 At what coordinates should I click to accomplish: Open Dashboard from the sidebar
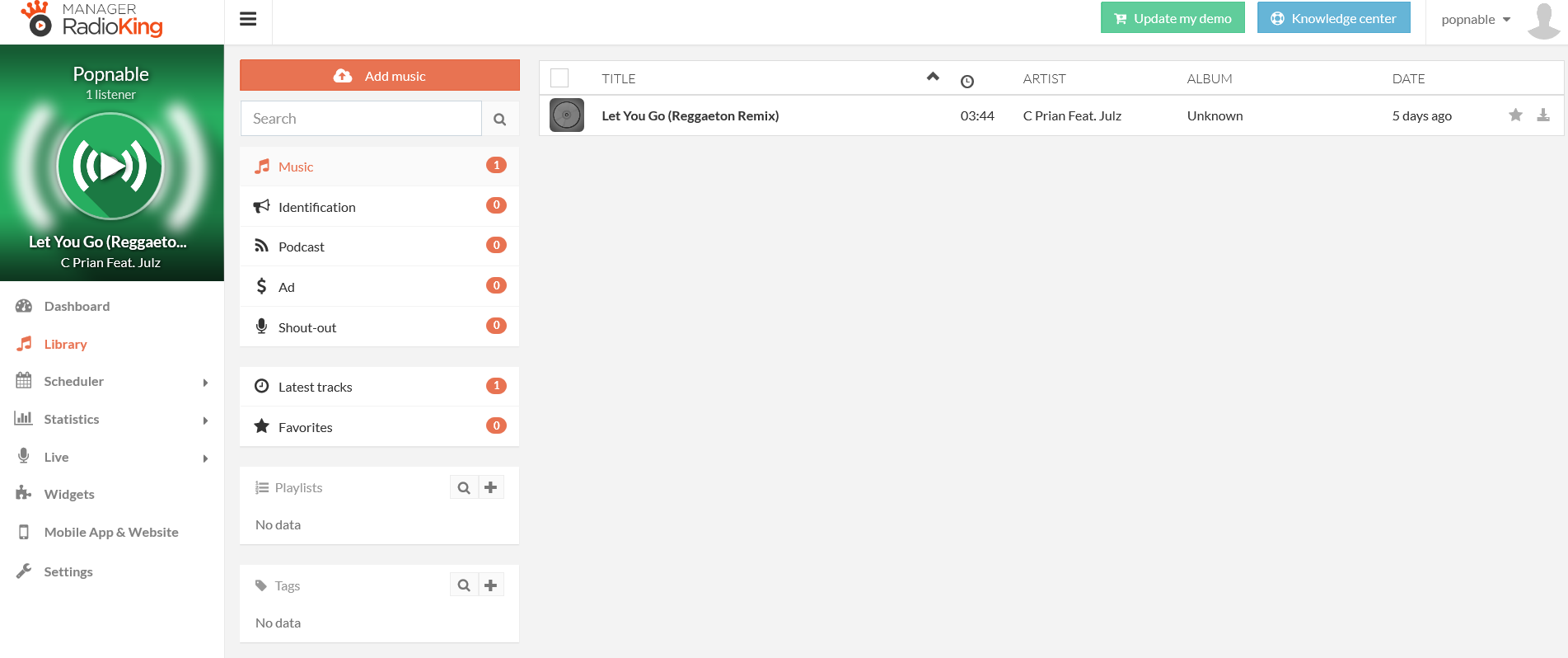tap(77, 306)
